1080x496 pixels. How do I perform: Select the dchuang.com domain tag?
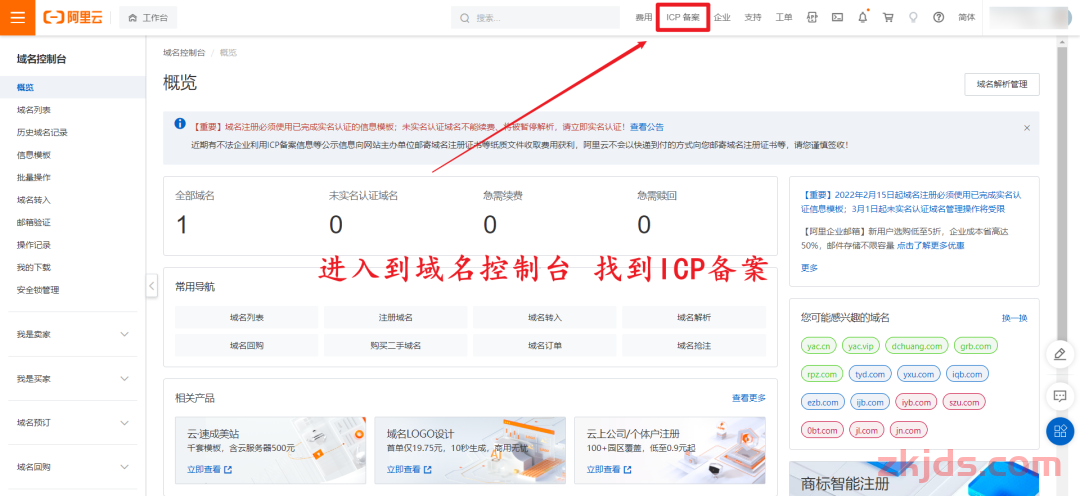click(x=917, y=346)
